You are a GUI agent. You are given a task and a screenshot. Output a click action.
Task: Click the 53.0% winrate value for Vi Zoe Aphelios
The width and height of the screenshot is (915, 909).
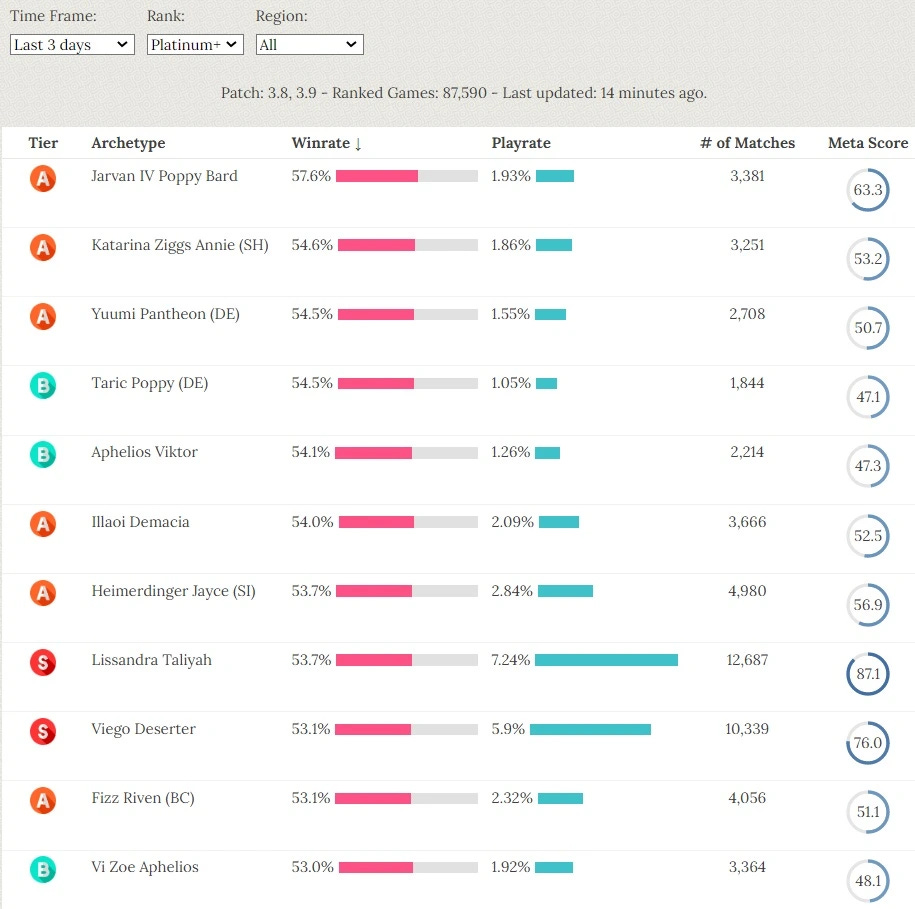[312, 867]
